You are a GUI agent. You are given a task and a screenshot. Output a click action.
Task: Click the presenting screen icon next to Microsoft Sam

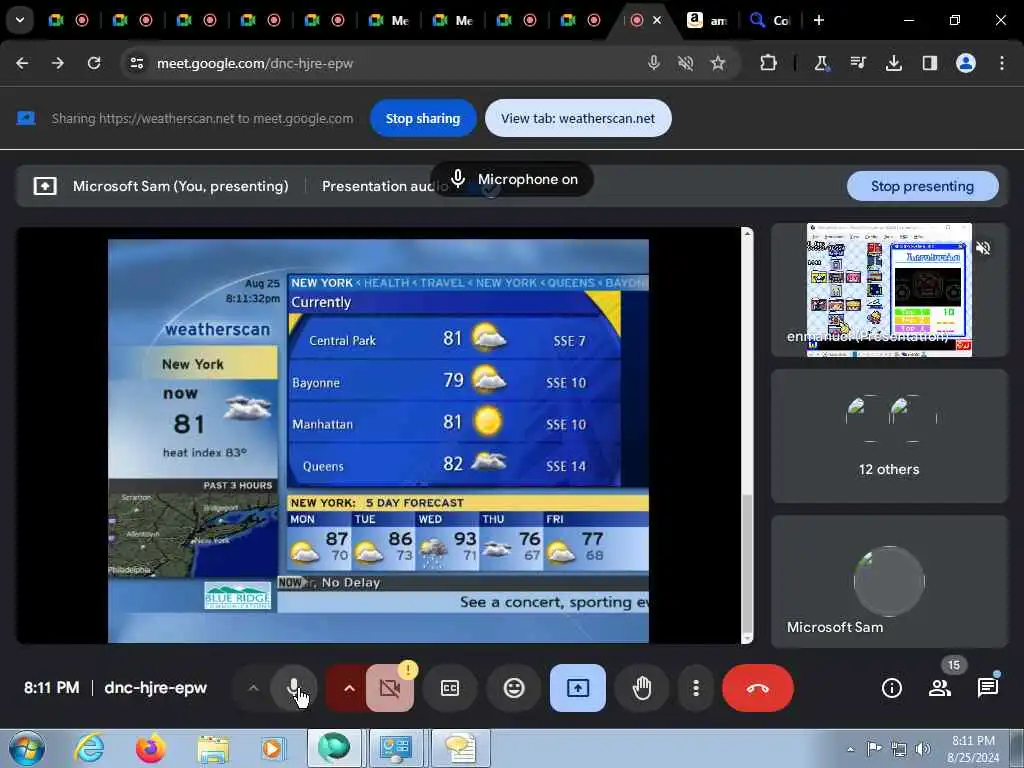tap(45, 186)
